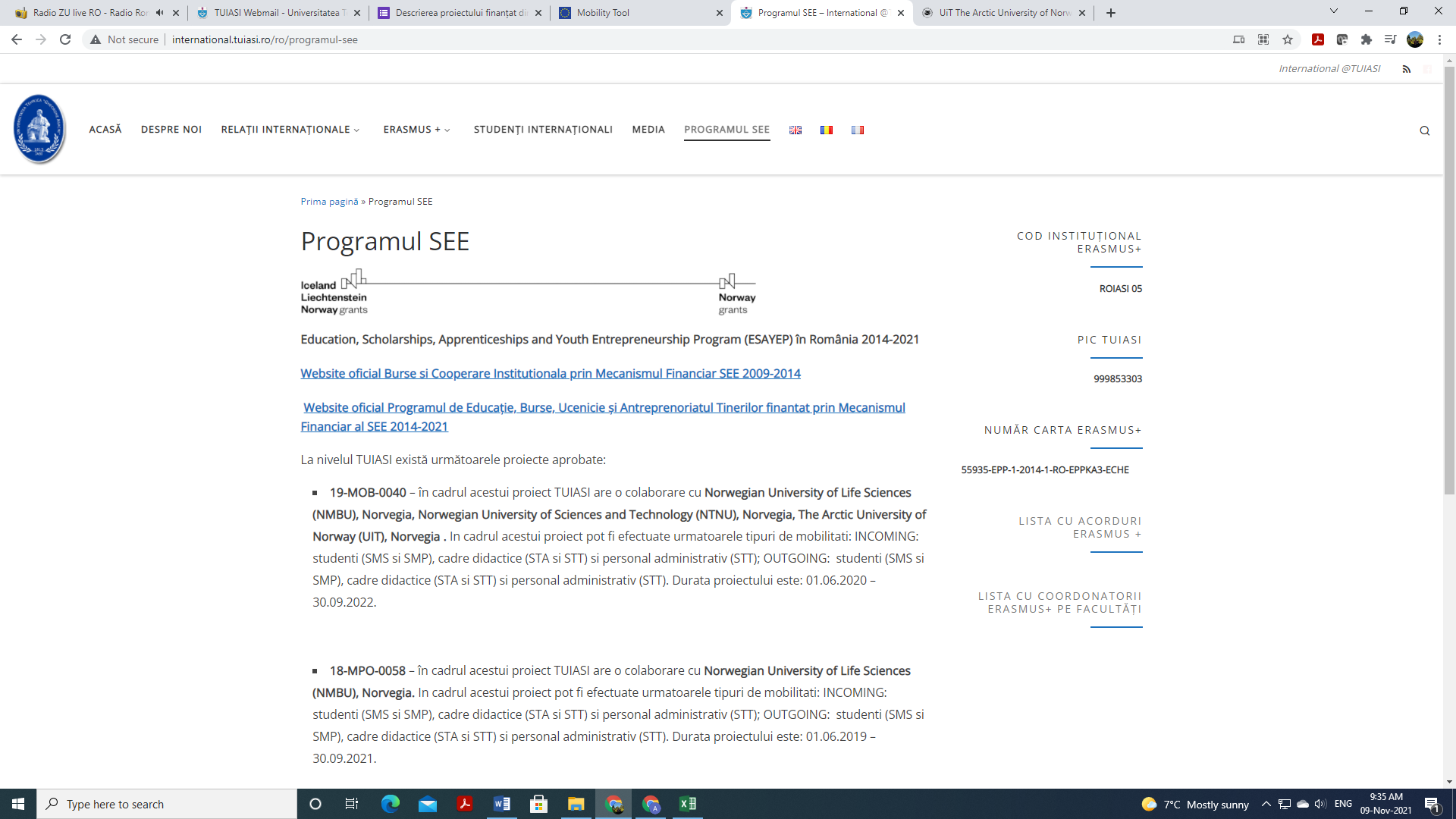Click the browser Back arrow
The width and height of the screenshot is (1456, 819).
pos(17,39)
